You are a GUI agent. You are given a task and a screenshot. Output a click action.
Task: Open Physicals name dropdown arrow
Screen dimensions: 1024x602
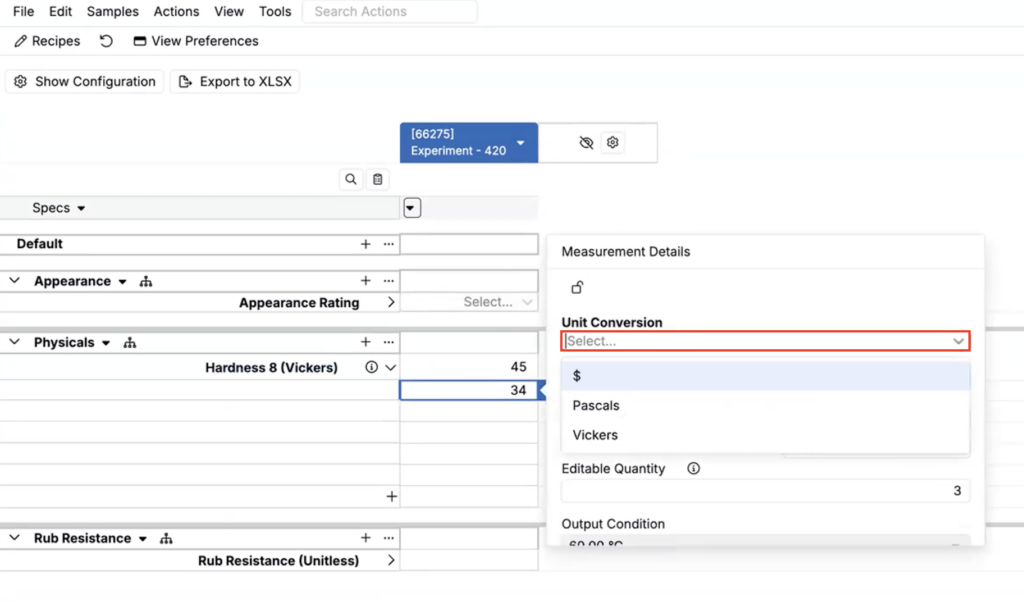106,343
